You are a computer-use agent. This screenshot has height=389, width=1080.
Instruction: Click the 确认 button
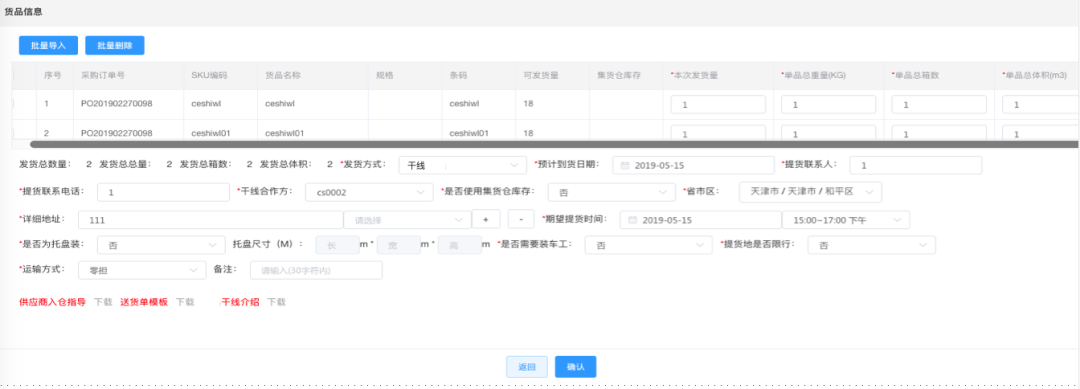(x=575, y=367)
